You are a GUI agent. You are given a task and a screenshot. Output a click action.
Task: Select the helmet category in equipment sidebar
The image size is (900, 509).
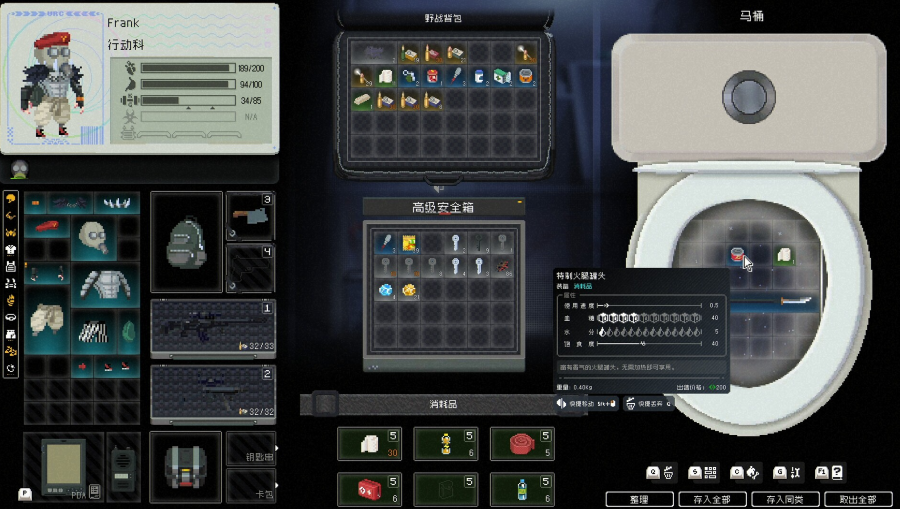(10, 199)
